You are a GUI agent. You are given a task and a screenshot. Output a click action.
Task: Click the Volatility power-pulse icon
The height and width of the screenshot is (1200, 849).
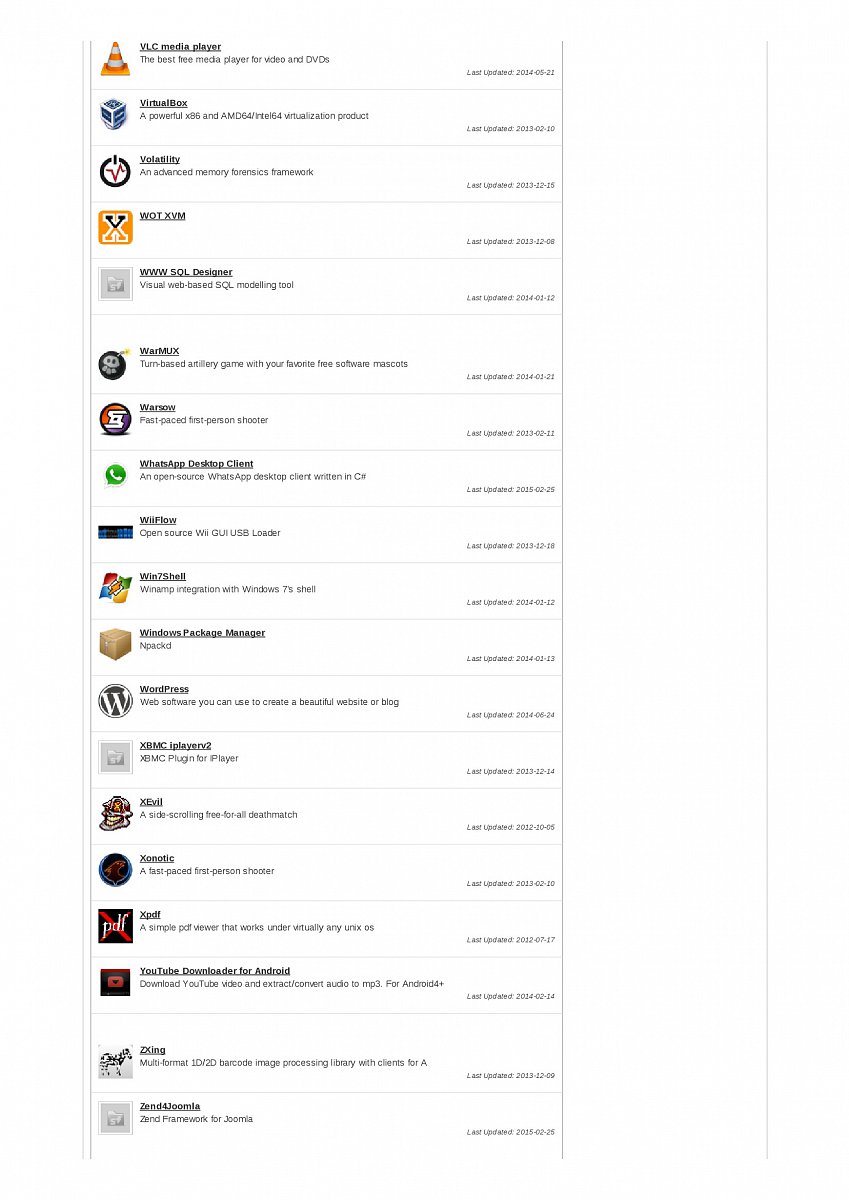pos(115,171)
